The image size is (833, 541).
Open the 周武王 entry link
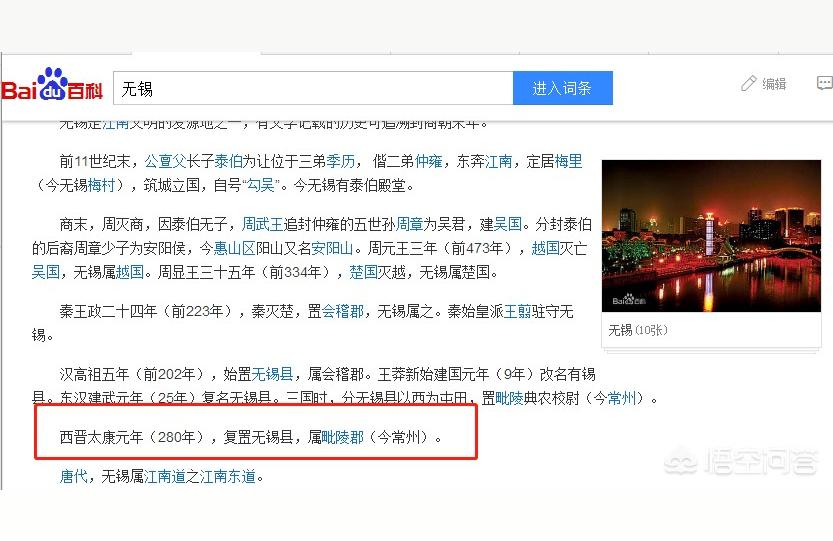[263, 224]
